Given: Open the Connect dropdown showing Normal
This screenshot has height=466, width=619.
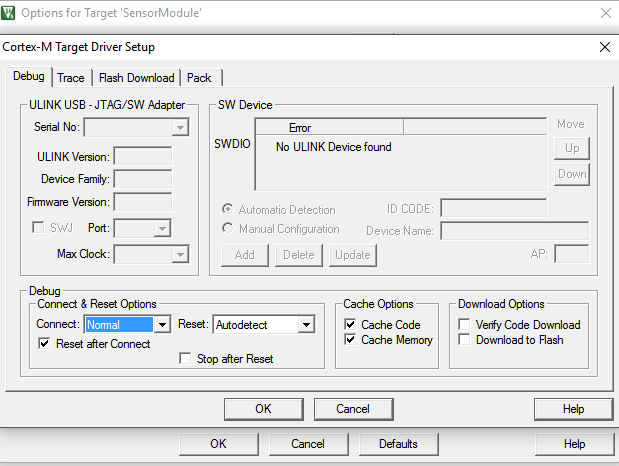Looking at the screenshot, I should 128,325.
